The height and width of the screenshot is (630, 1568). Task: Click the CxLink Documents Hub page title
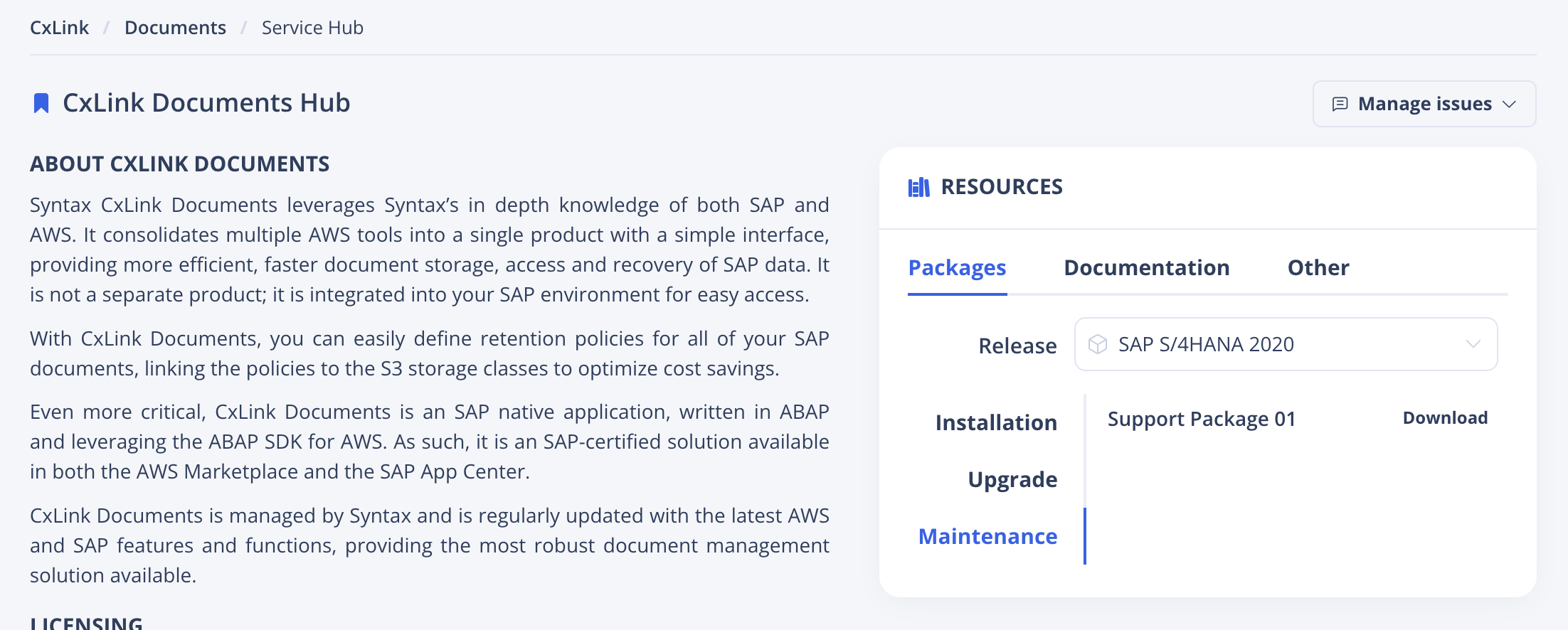point(206,103)
